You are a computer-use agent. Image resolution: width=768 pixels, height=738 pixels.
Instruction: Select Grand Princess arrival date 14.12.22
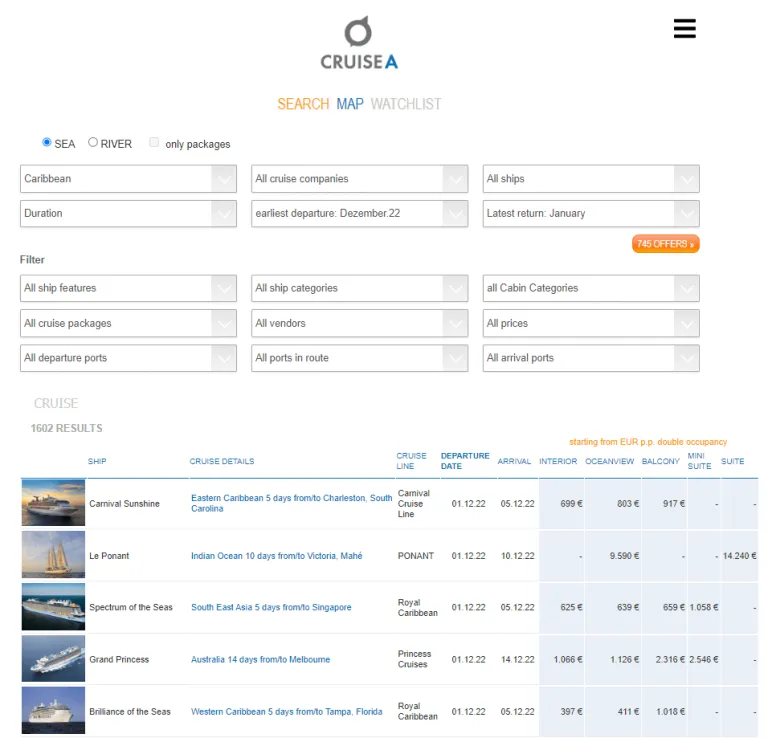pyautogui.click(x=517, y=660)
